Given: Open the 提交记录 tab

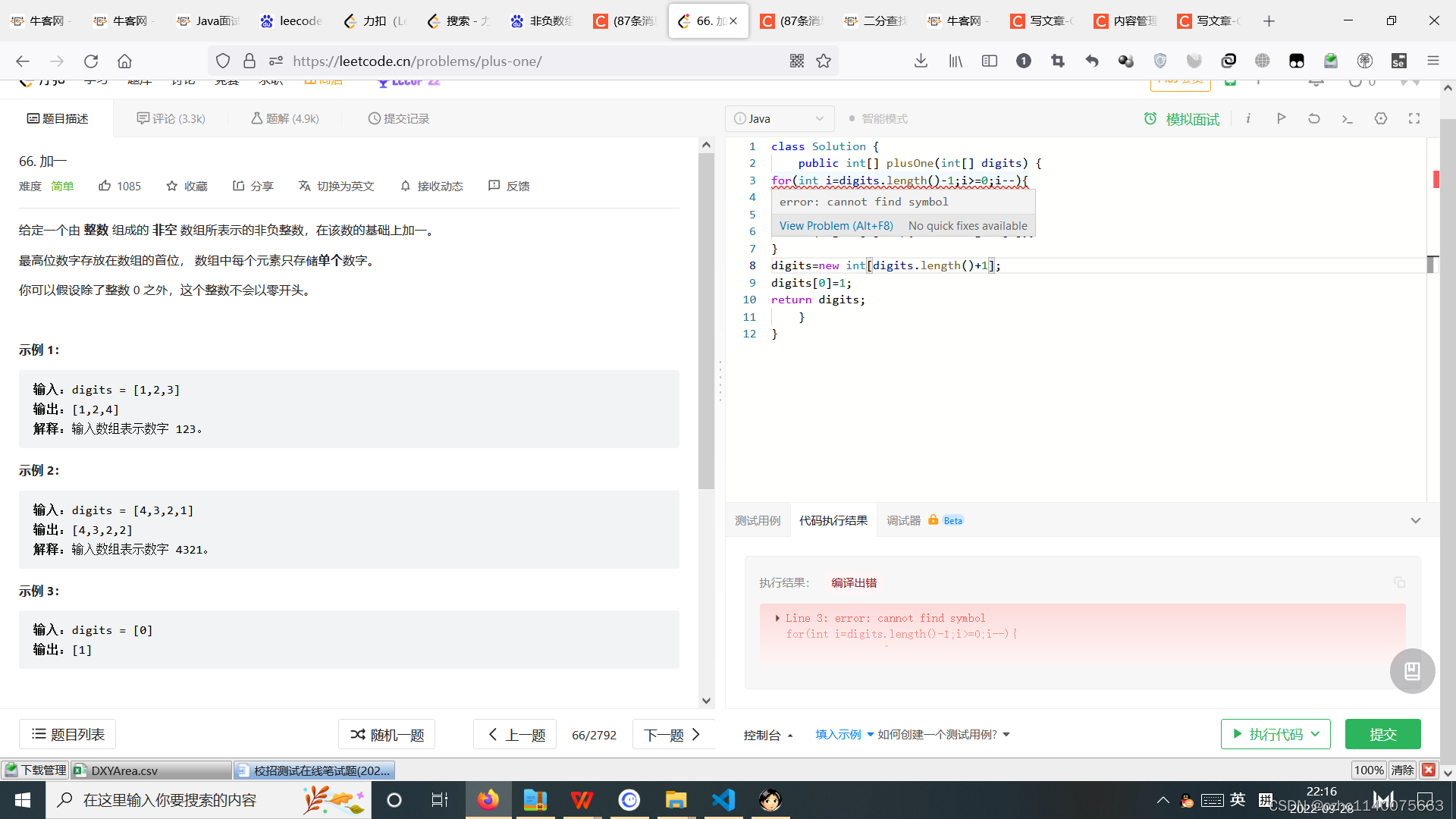Looking at the screenshot, I should click(399, 118).
